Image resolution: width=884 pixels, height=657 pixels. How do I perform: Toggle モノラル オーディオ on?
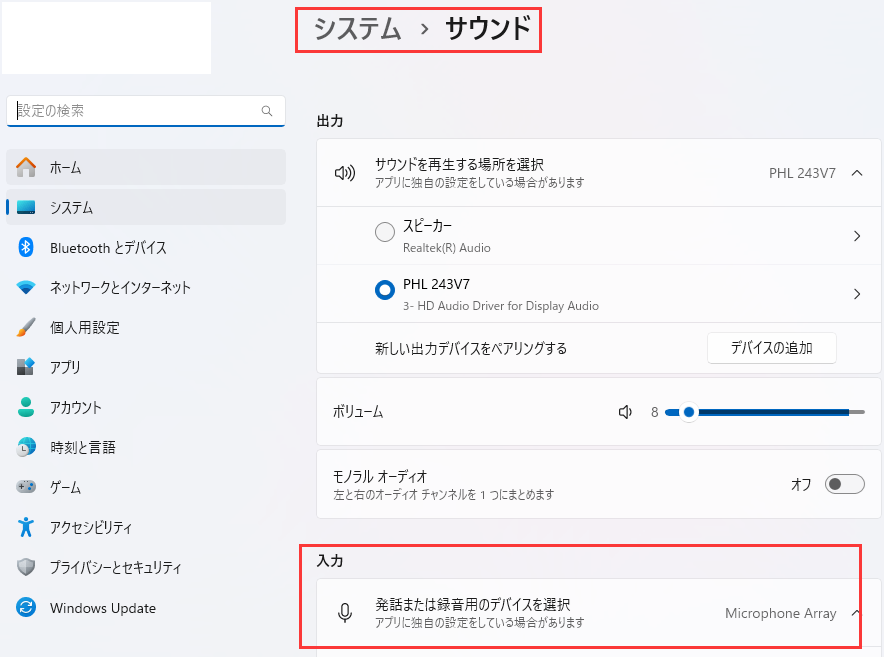[844, 483]
